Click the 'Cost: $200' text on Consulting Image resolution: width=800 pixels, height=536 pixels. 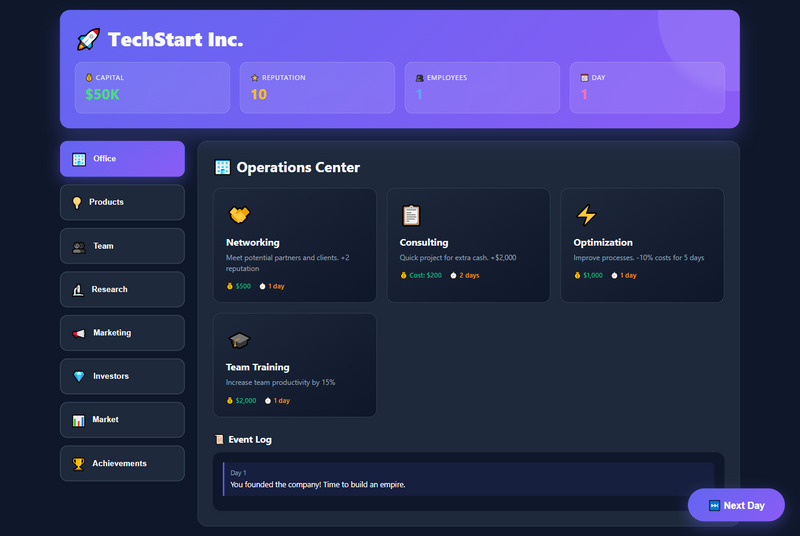[x=426, y=275]
